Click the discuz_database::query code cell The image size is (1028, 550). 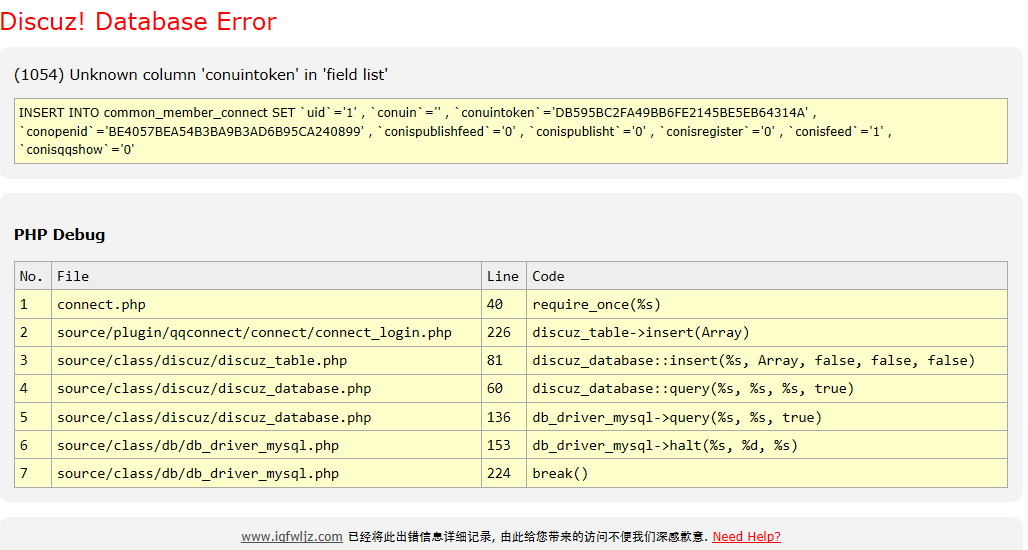(766, 389)
